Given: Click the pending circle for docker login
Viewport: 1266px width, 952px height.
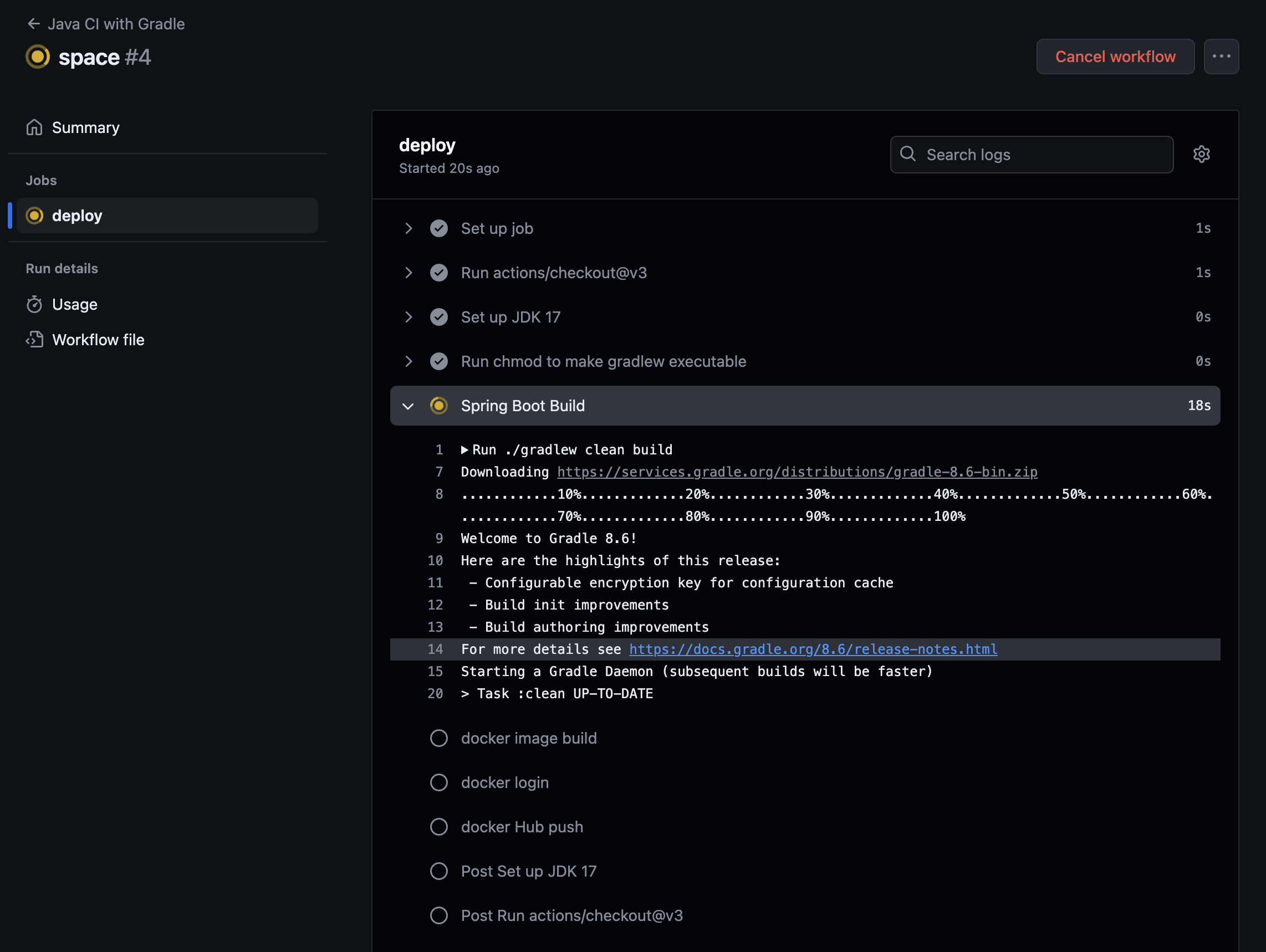Looking at the screenshot, I should [x=438, y=782].
